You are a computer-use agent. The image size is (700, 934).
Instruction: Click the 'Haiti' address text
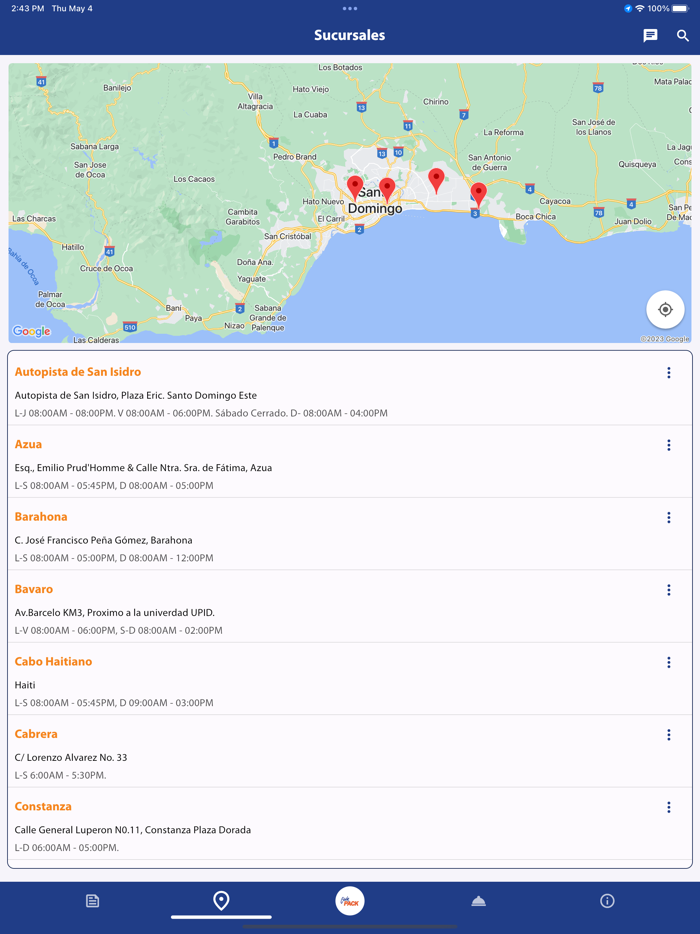coord(25,685)
